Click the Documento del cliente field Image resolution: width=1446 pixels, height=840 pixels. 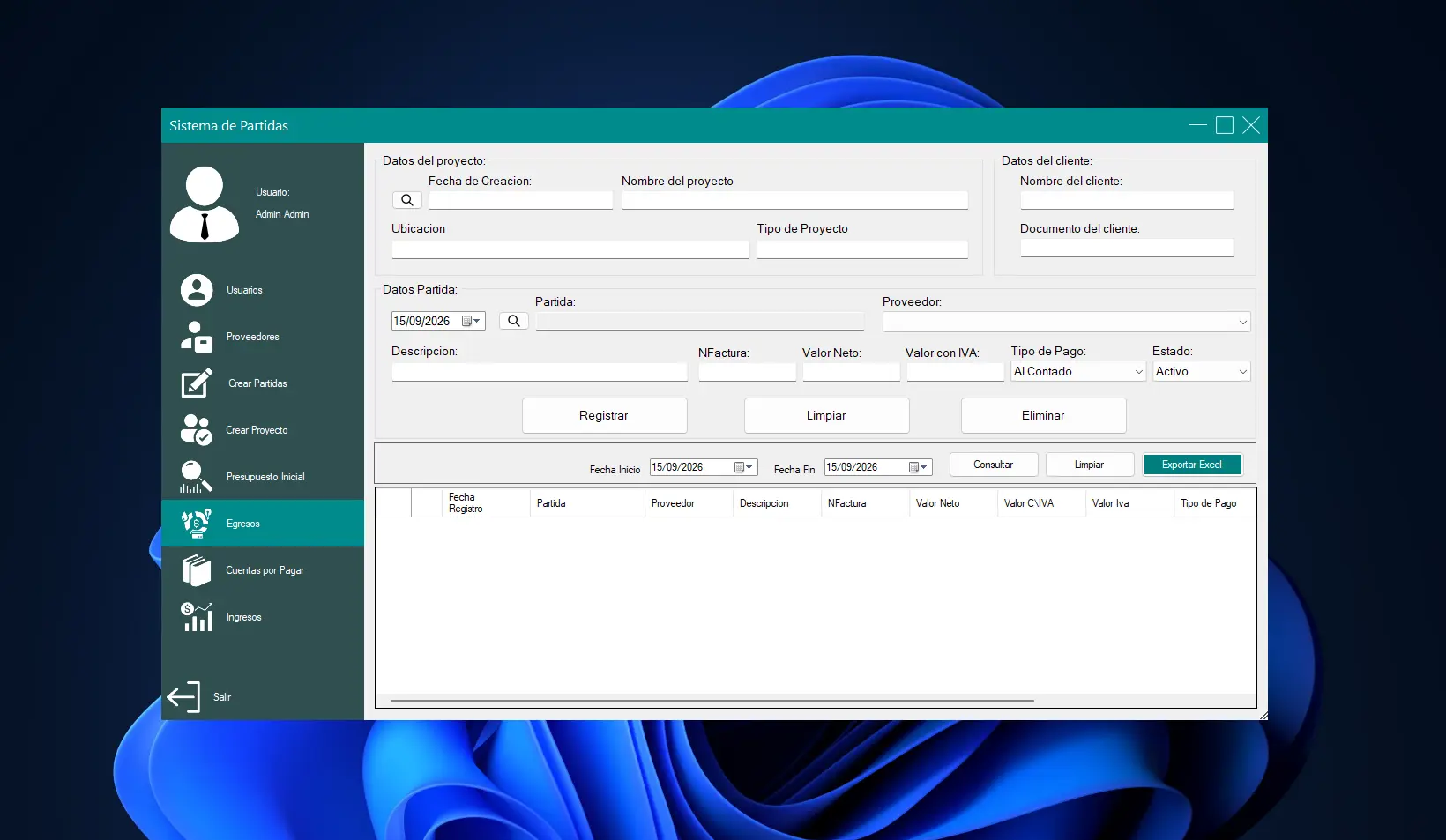pos(1127,248)
